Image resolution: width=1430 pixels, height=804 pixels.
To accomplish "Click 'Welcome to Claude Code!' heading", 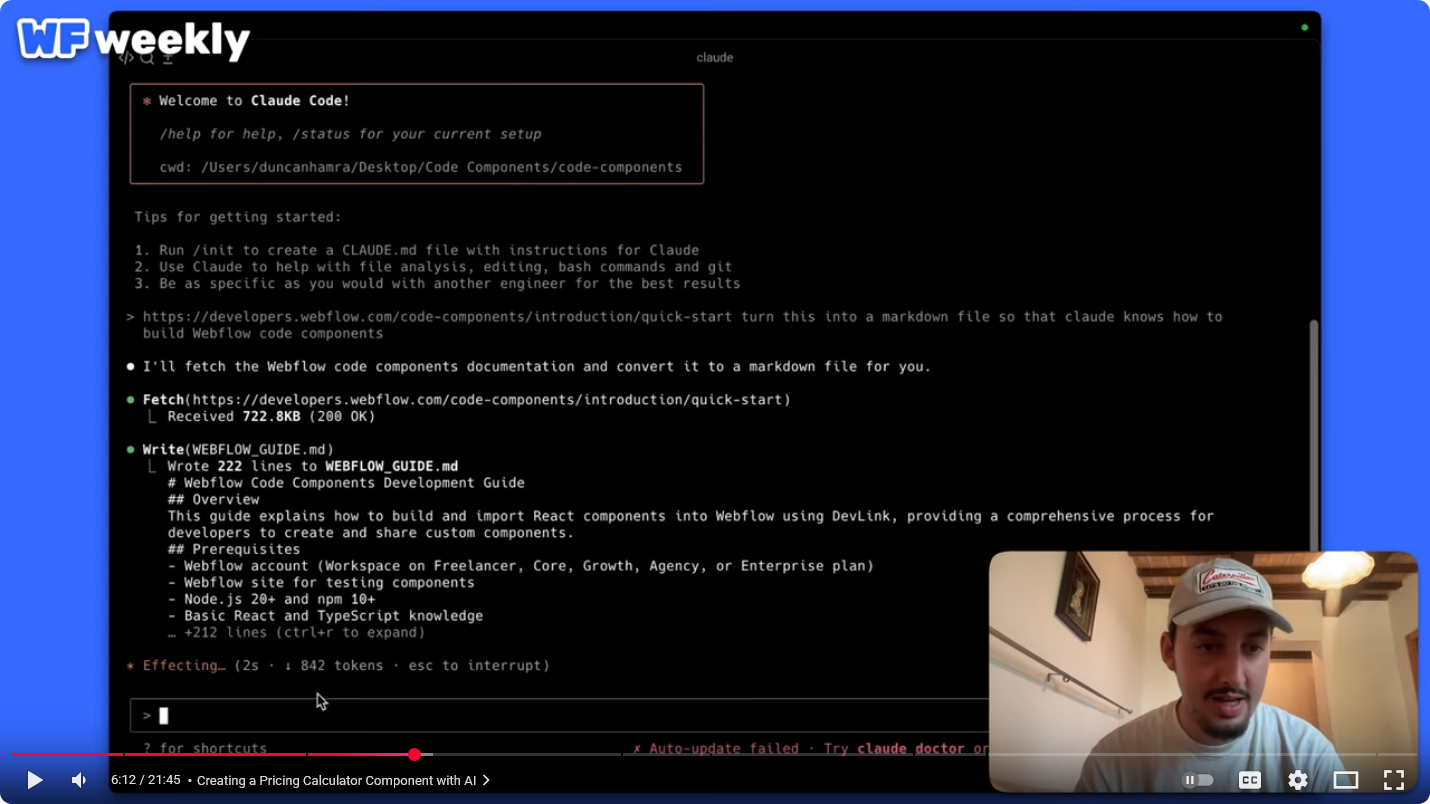I will click(254, 101).
